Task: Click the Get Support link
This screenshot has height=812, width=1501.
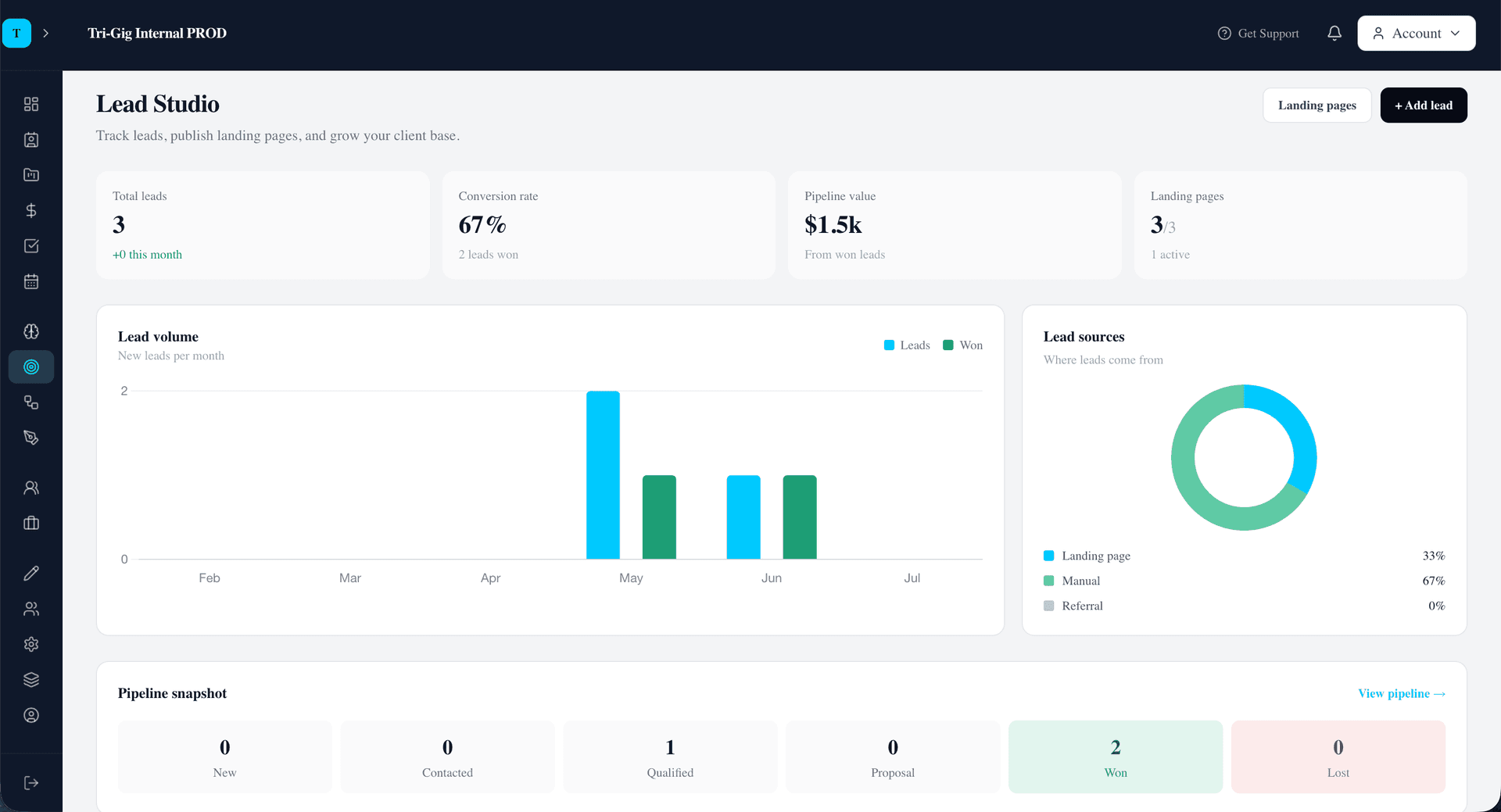Action: pos(1259,33)
